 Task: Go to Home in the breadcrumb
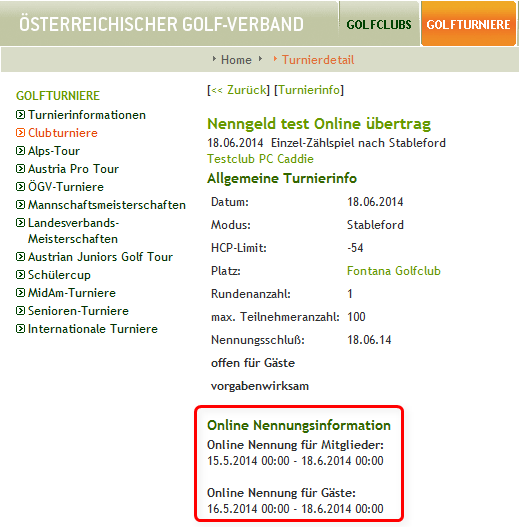(236, 60)
